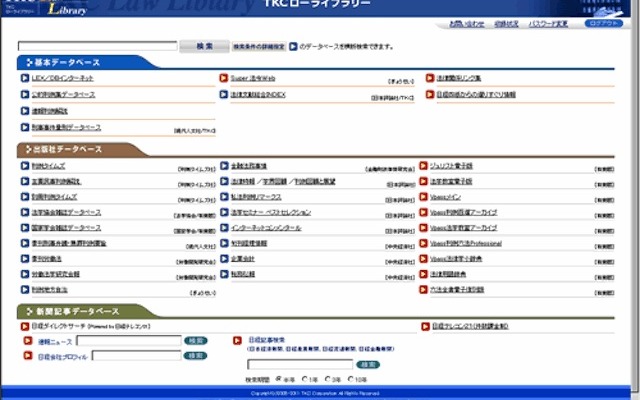Viewport: 640px width, 400px height.
Task: Click the arrow icon beside 主要民事判例解説
Action: click(25, 181)
